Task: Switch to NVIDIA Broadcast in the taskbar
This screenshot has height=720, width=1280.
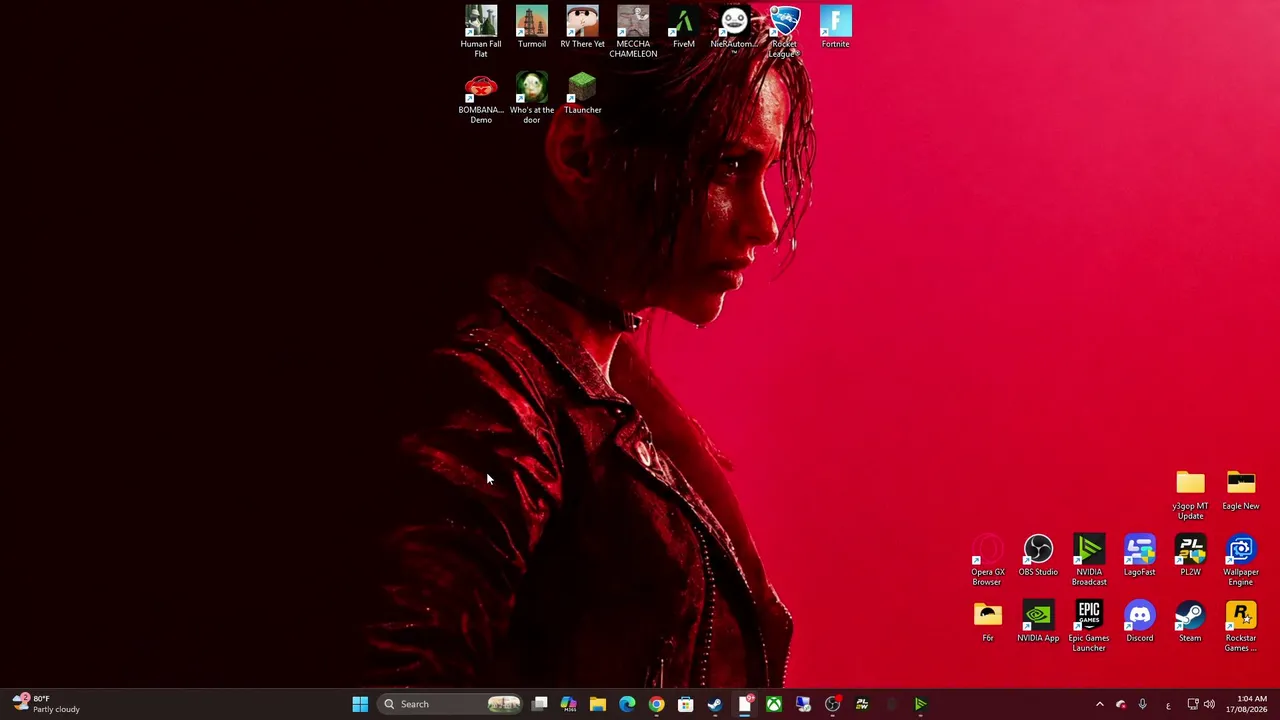Action: pos(920,704)
